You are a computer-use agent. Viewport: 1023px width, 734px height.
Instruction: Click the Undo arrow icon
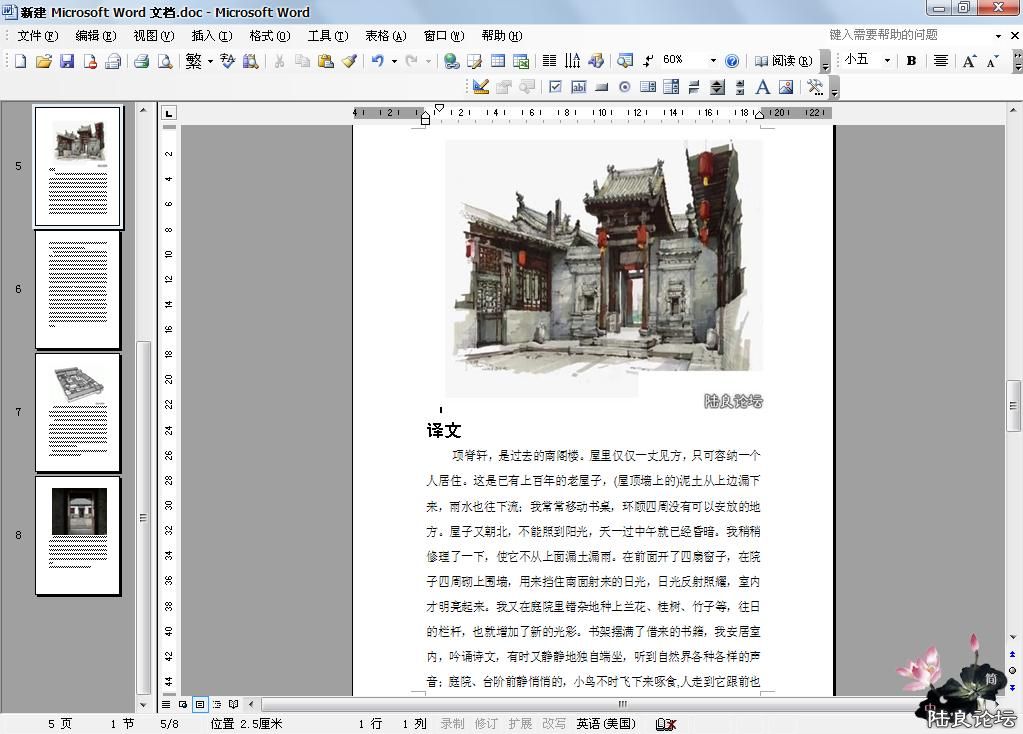377,61
